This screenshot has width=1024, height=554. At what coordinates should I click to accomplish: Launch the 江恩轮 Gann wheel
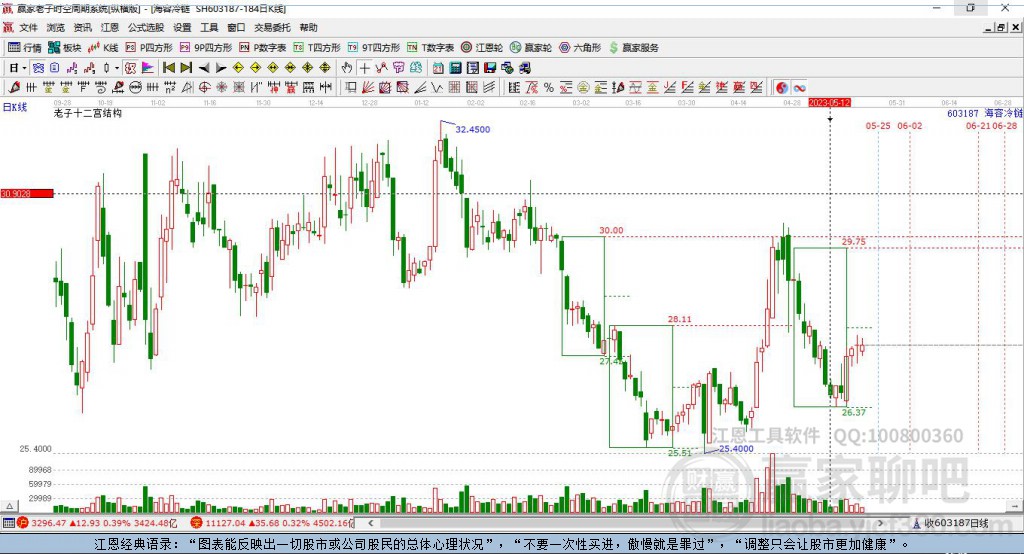482,47
